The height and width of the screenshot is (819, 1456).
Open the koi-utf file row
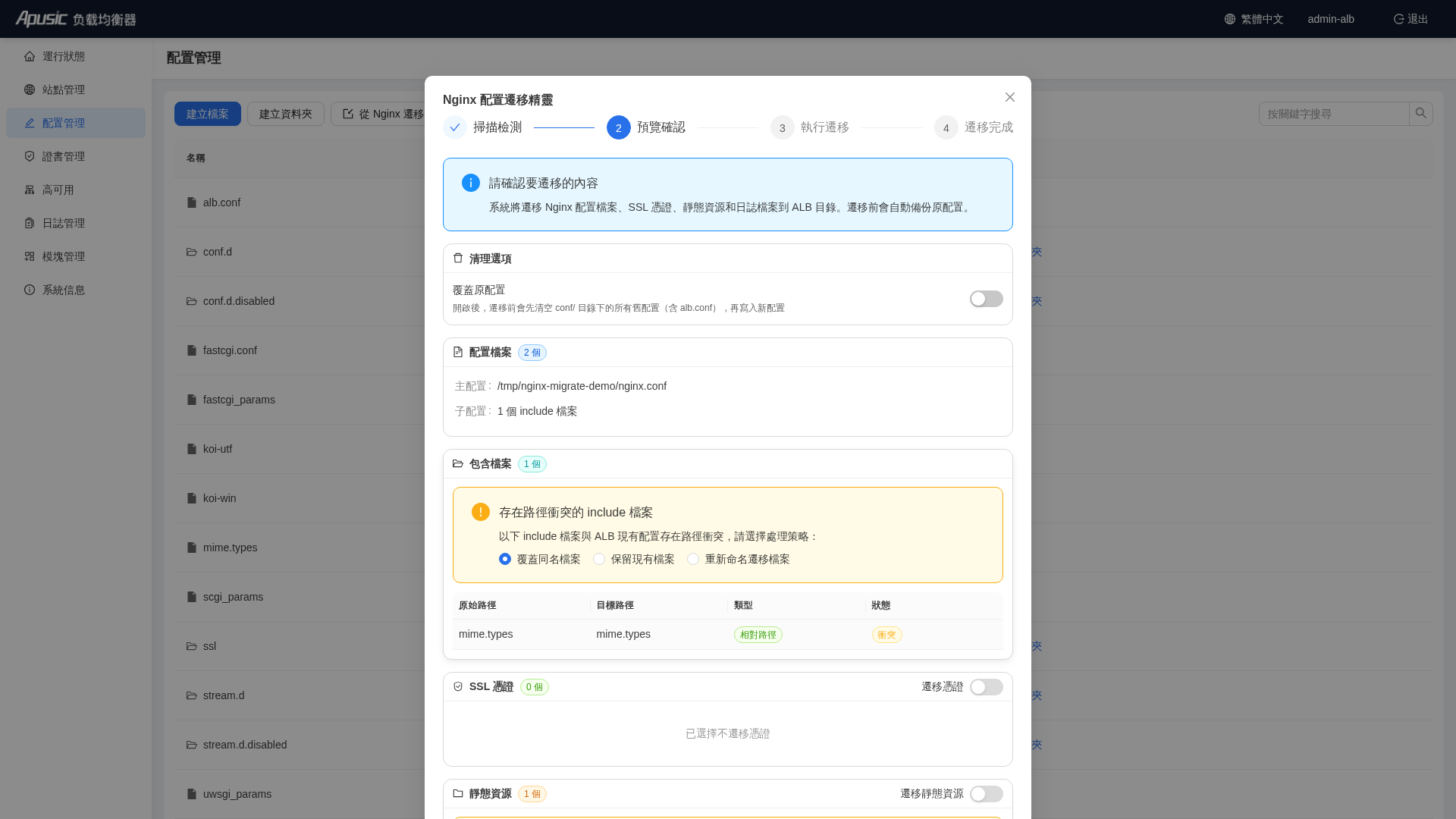tap(218, 449)
